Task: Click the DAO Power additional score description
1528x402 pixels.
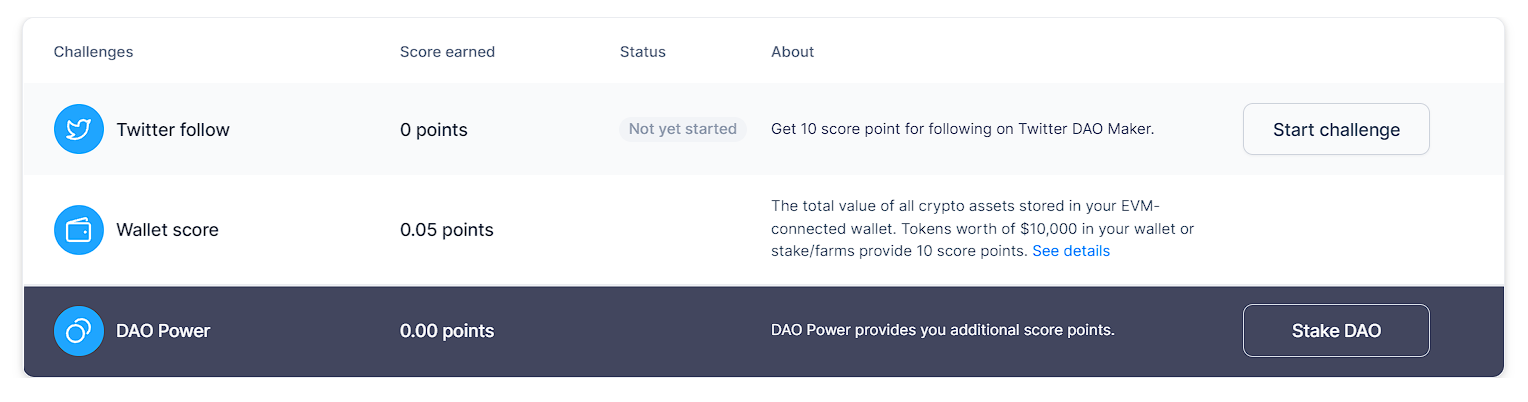Action: tap(942, 331)
